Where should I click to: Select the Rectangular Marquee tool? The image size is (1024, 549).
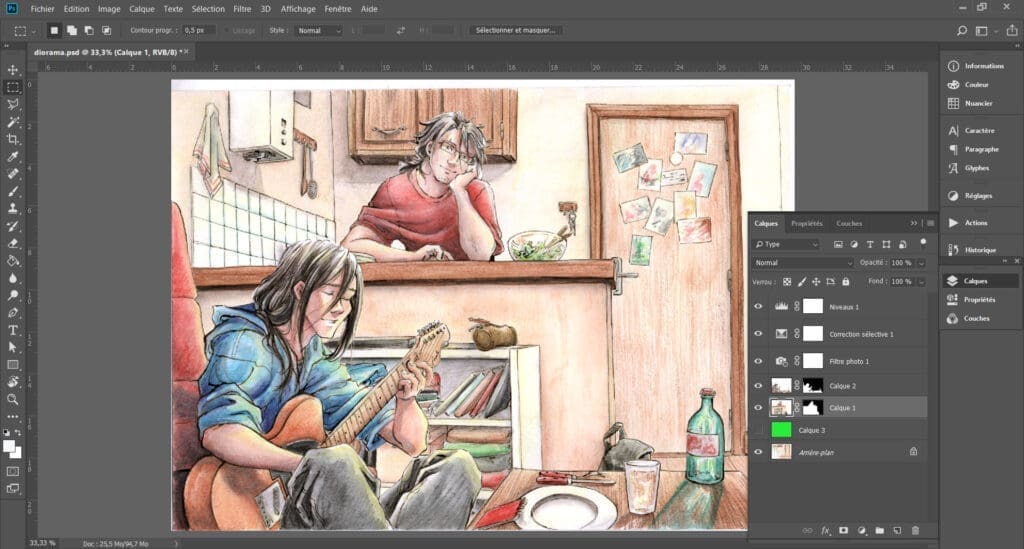(12, 87)
